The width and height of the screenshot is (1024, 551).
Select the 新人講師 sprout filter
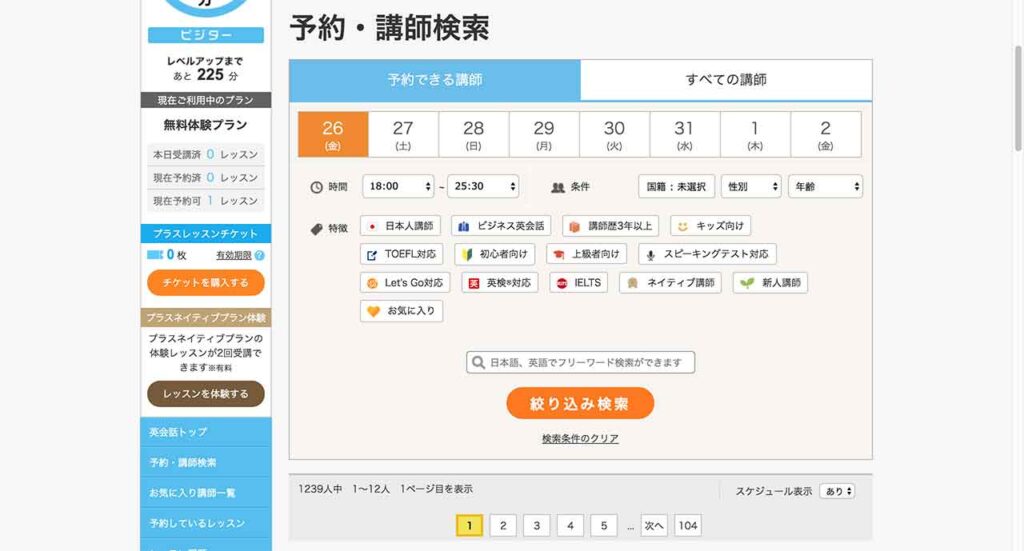pos(770,283)
